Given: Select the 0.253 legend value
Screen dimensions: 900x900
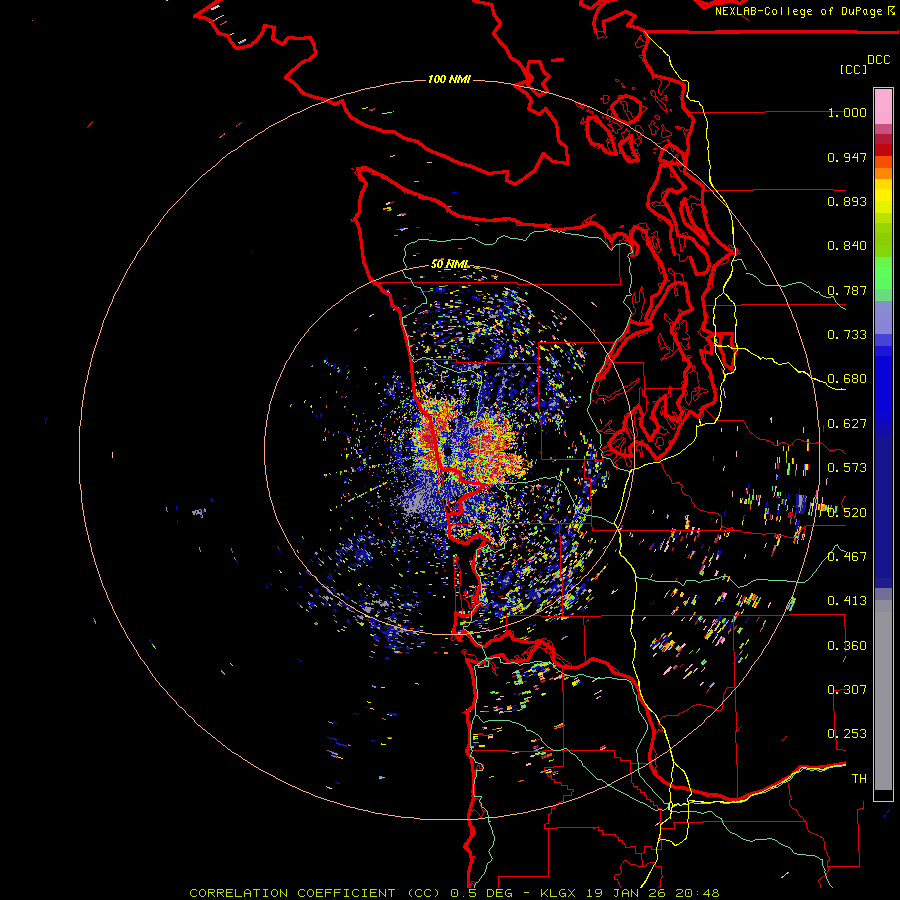Looking at the screenshot, I should point(847,734).
